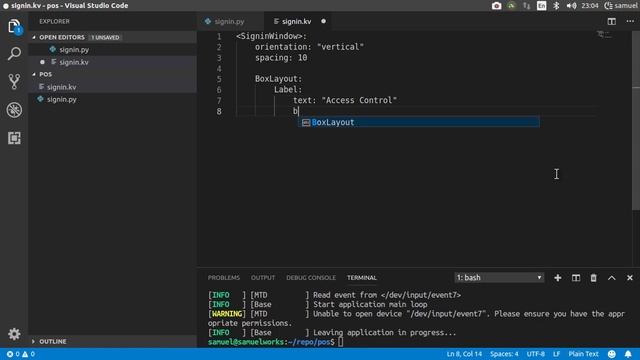The width and height of the screenshot is (640, 360).
Task: Maximize the terminal panel with up chevron
Action: pyautogui.click(x=611, y=278)
